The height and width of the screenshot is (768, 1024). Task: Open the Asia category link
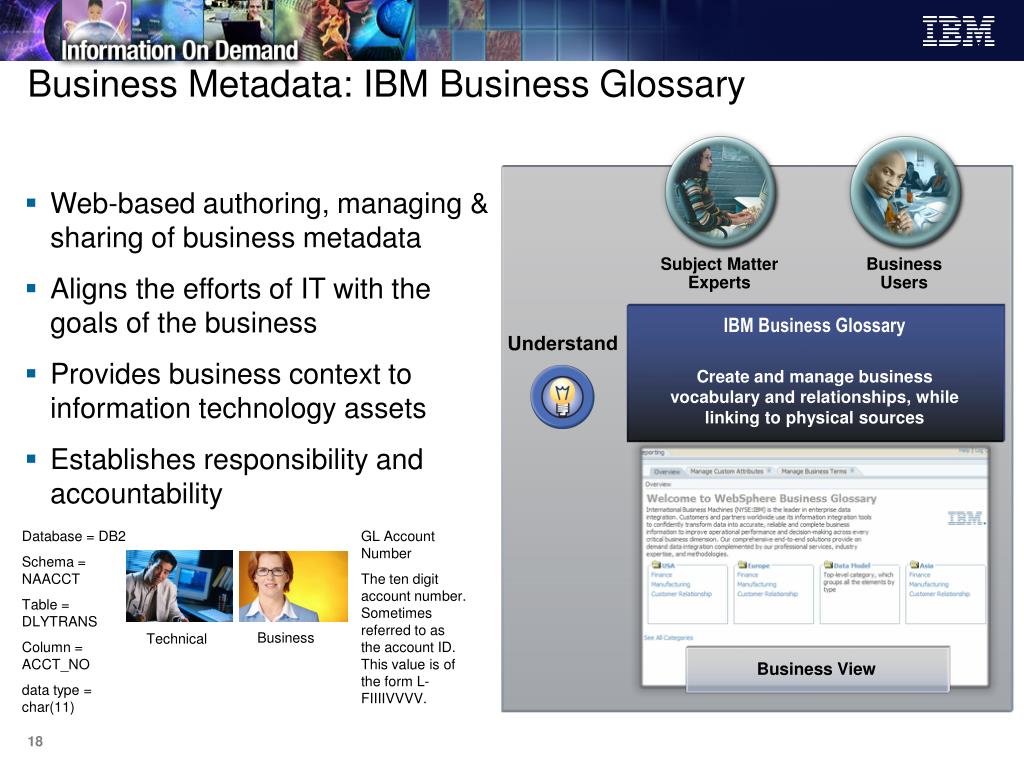(927, 566)
